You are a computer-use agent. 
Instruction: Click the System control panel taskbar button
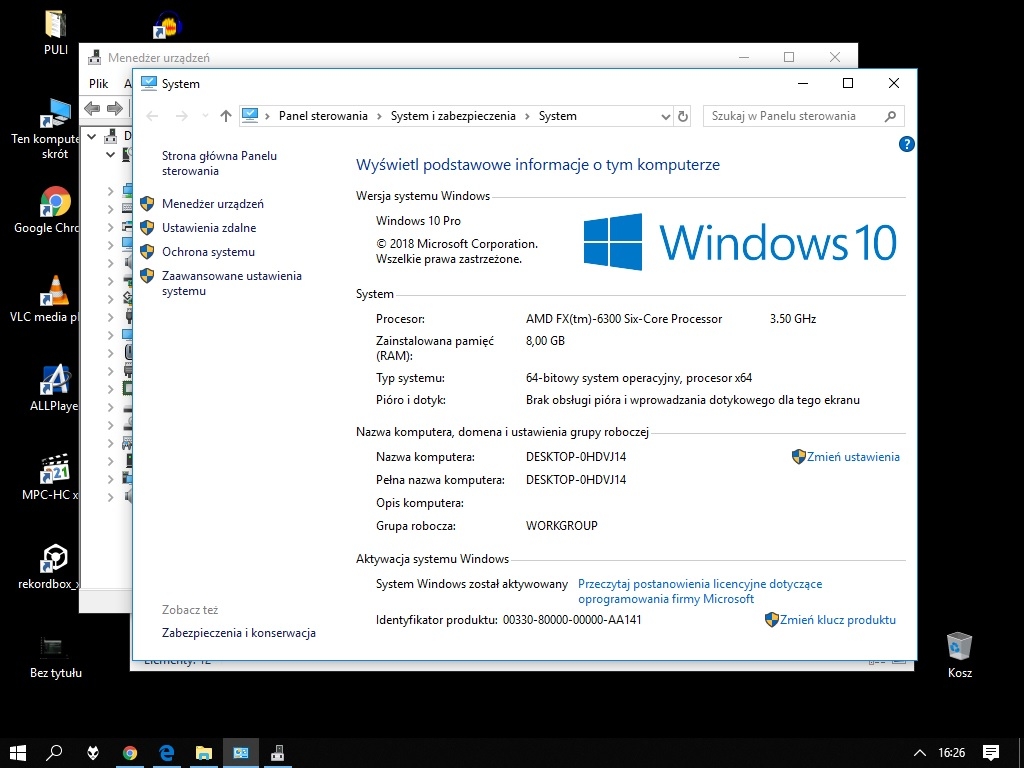[x=241, y=753]
